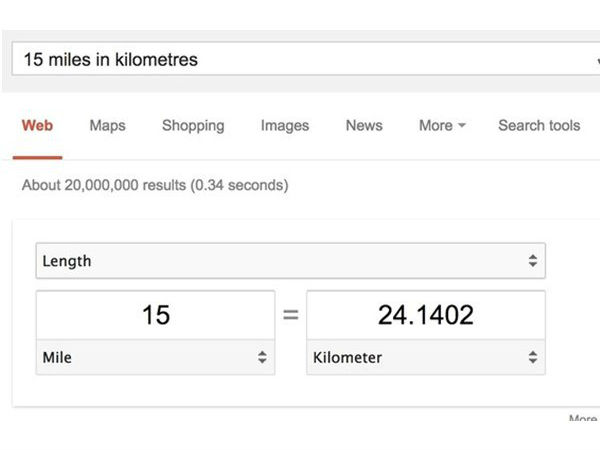The height and width of the screenshot is (450, 600).
Task: Switch to the Maps tab
Action: (x=107, y=126)
